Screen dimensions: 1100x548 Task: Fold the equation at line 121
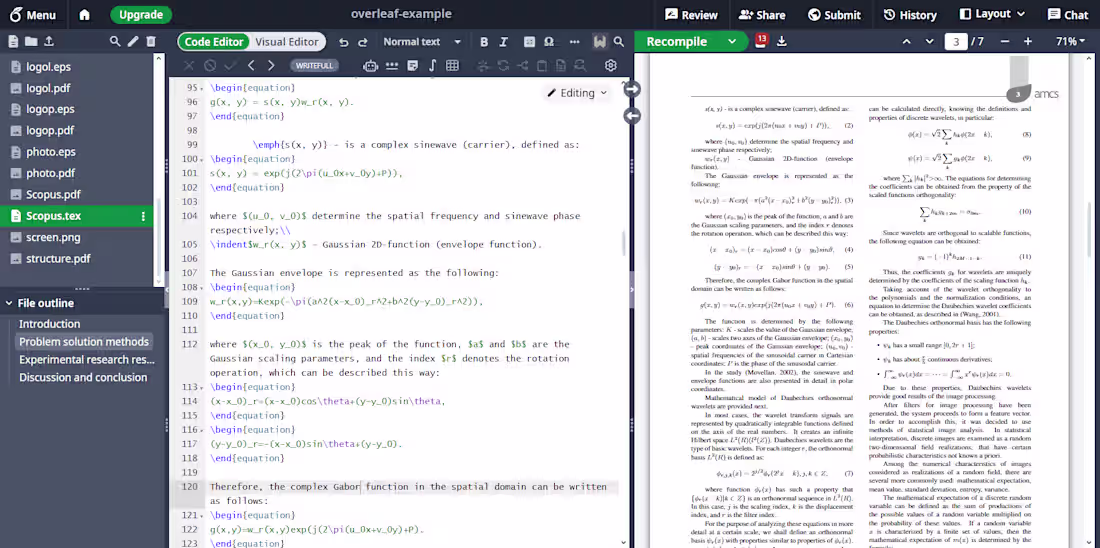point(202,516)
